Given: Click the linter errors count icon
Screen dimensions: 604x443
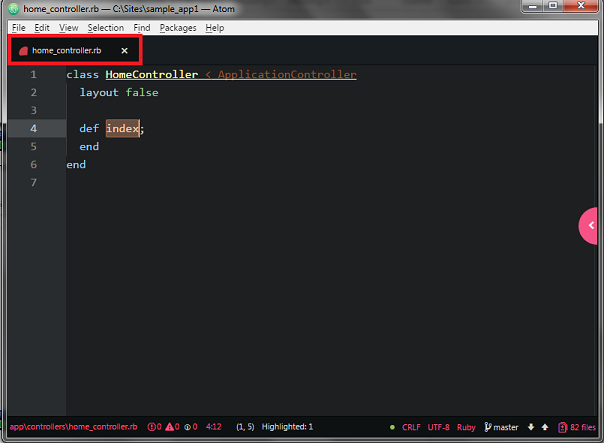Looking at the screenshot, I should coord(152,427).
